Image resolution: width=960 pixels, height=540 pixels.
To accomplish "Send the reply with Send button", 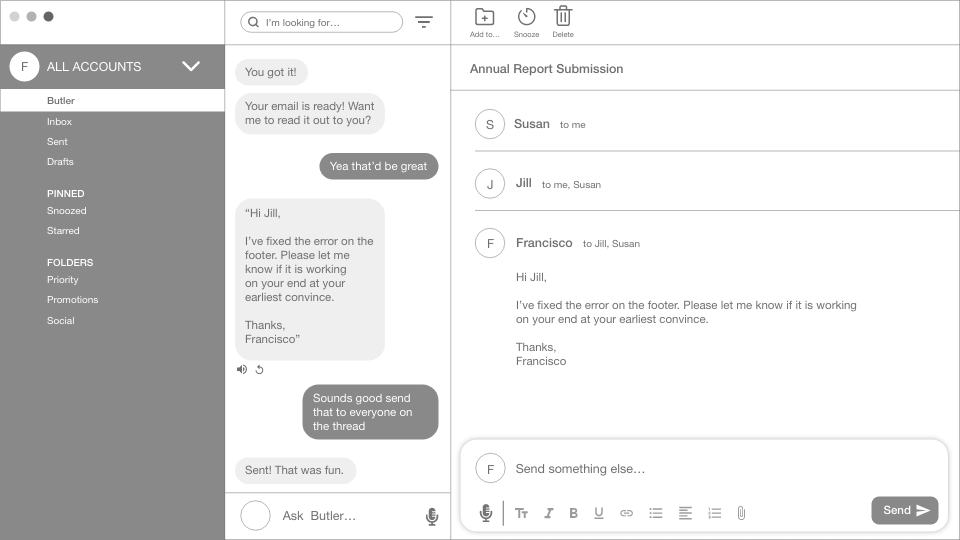I will tap(905, 510).
